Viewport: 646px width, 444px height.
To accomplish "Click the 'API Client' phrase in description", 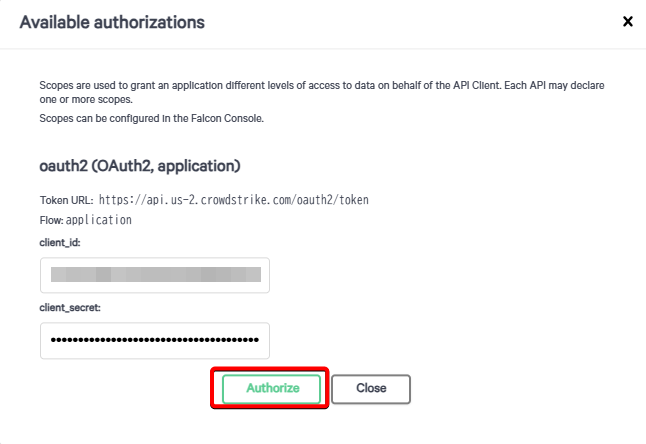I will 476,85.
